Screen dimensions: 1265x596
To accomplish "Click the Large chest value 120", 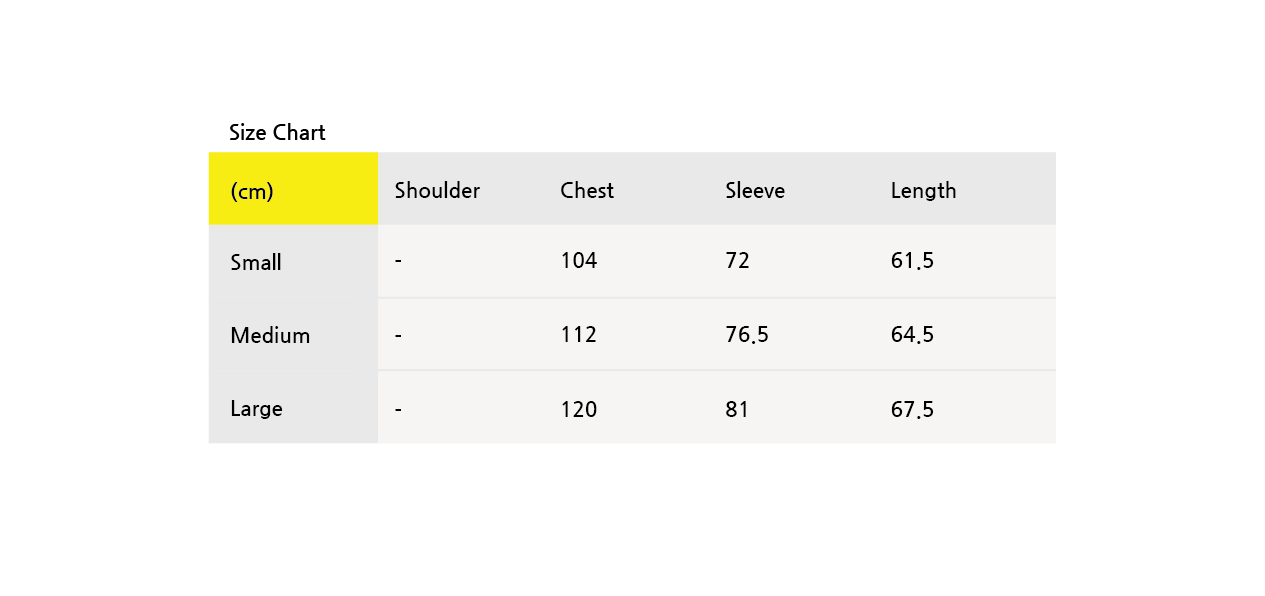I will 578,409.
